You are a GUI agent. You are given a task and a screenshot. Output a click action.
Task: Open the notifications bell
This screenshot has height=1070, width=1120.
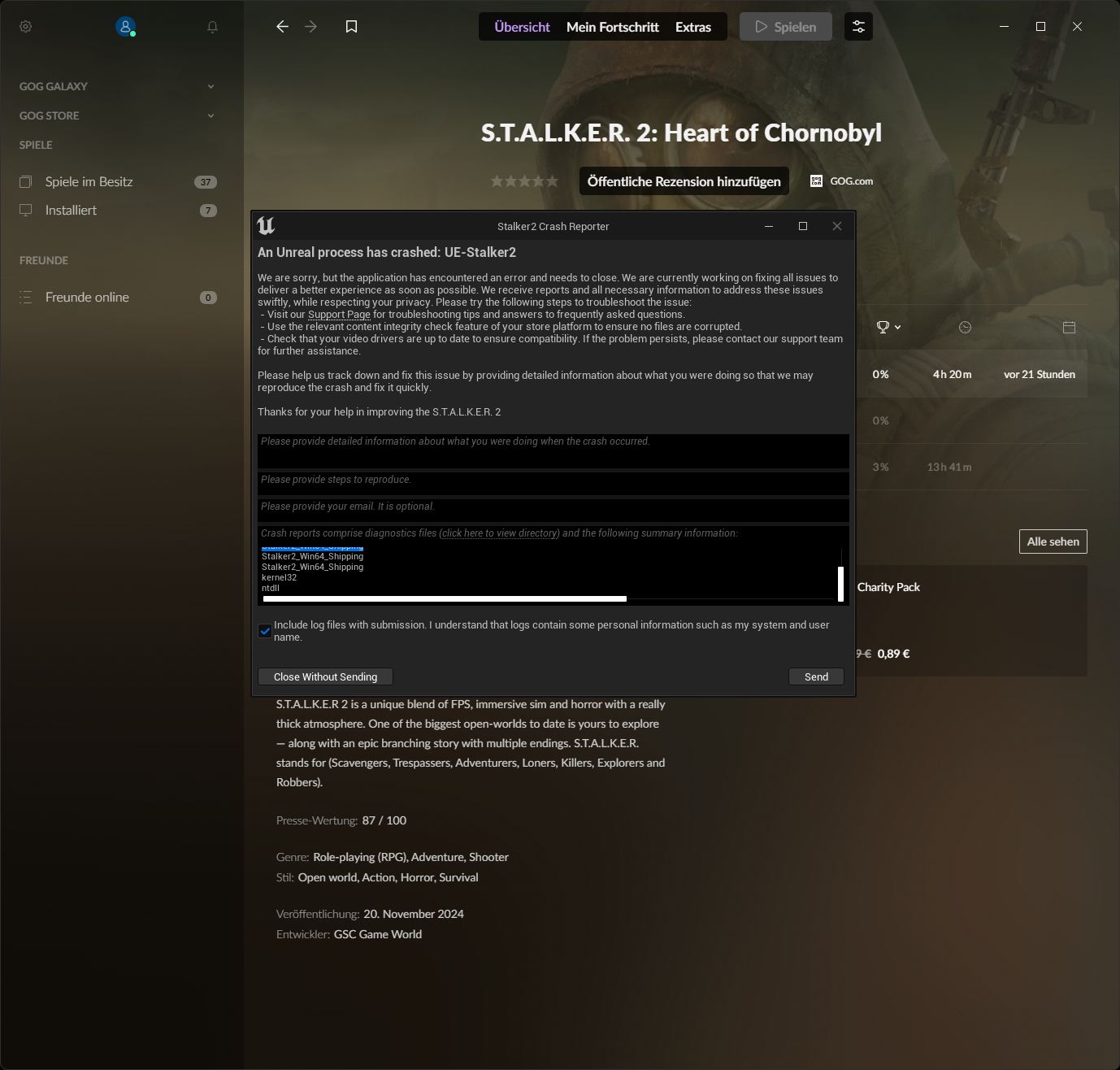212,27
